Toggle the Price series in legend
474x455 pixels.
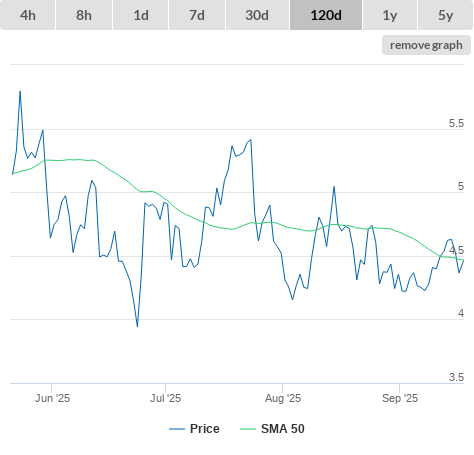[x=205, y=429]
